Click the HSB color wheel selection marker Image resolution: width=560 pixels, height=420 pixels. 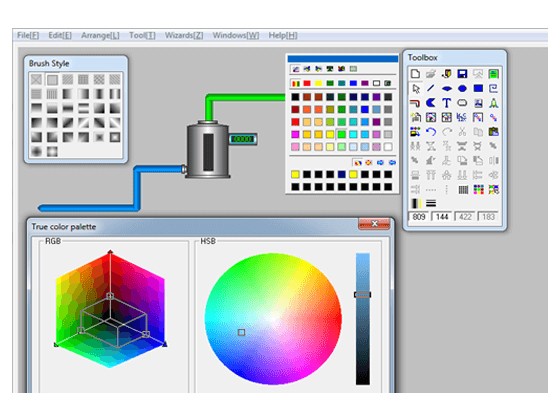click(x=241, y=332)
